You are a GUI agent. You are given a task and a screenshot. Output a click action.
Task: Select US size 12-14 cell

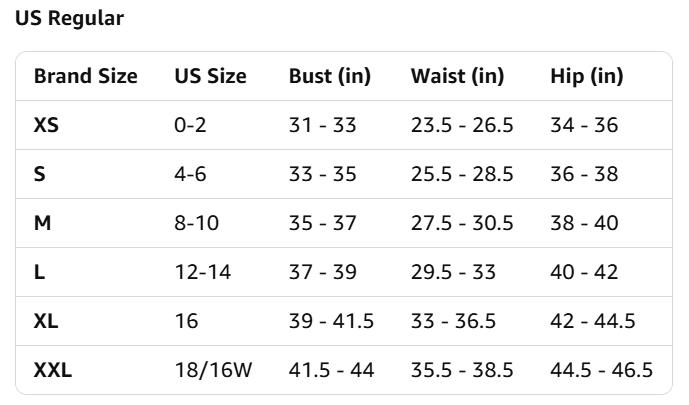pos(202,272)
